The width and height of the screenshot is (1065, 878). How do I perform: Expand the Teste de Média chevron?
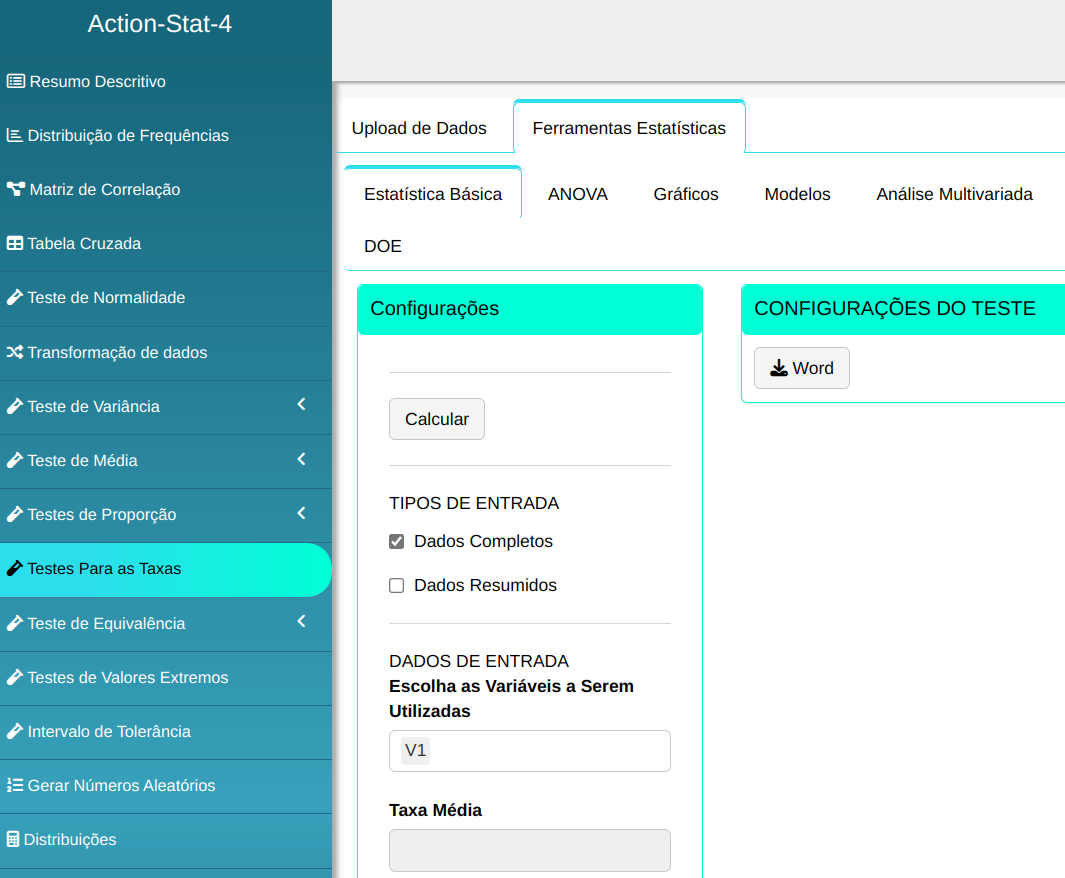301,460
